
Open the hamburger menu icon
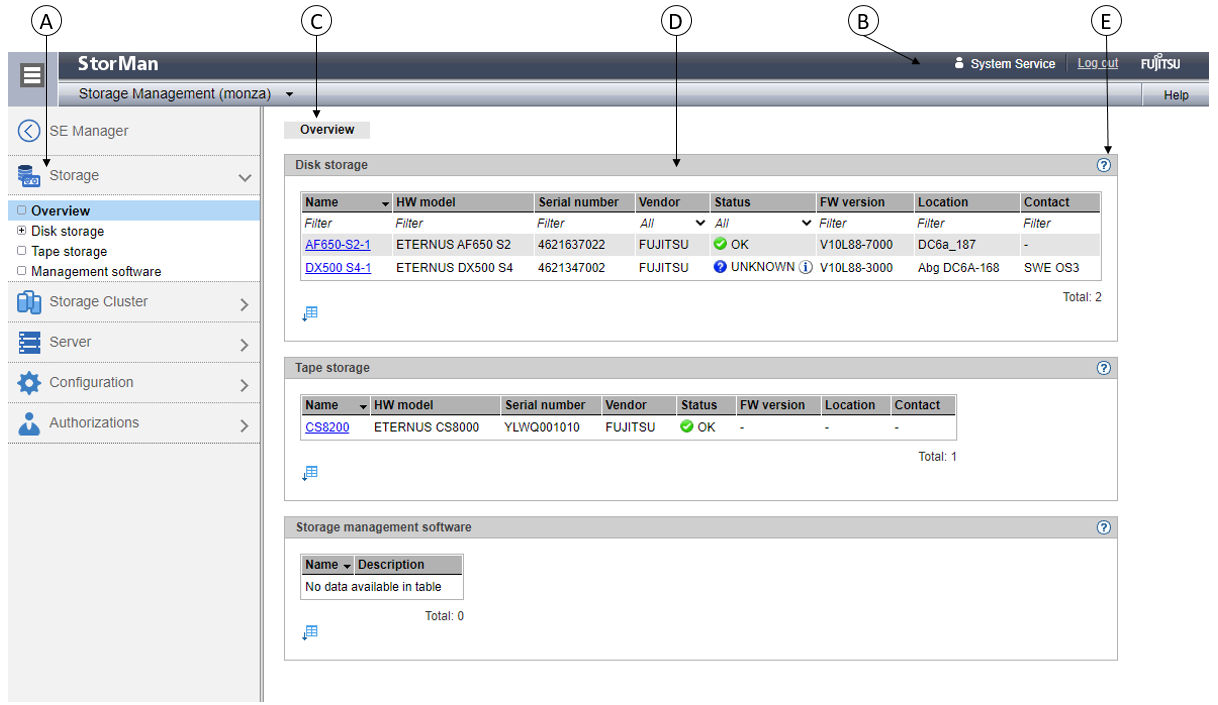coord(32,76)
